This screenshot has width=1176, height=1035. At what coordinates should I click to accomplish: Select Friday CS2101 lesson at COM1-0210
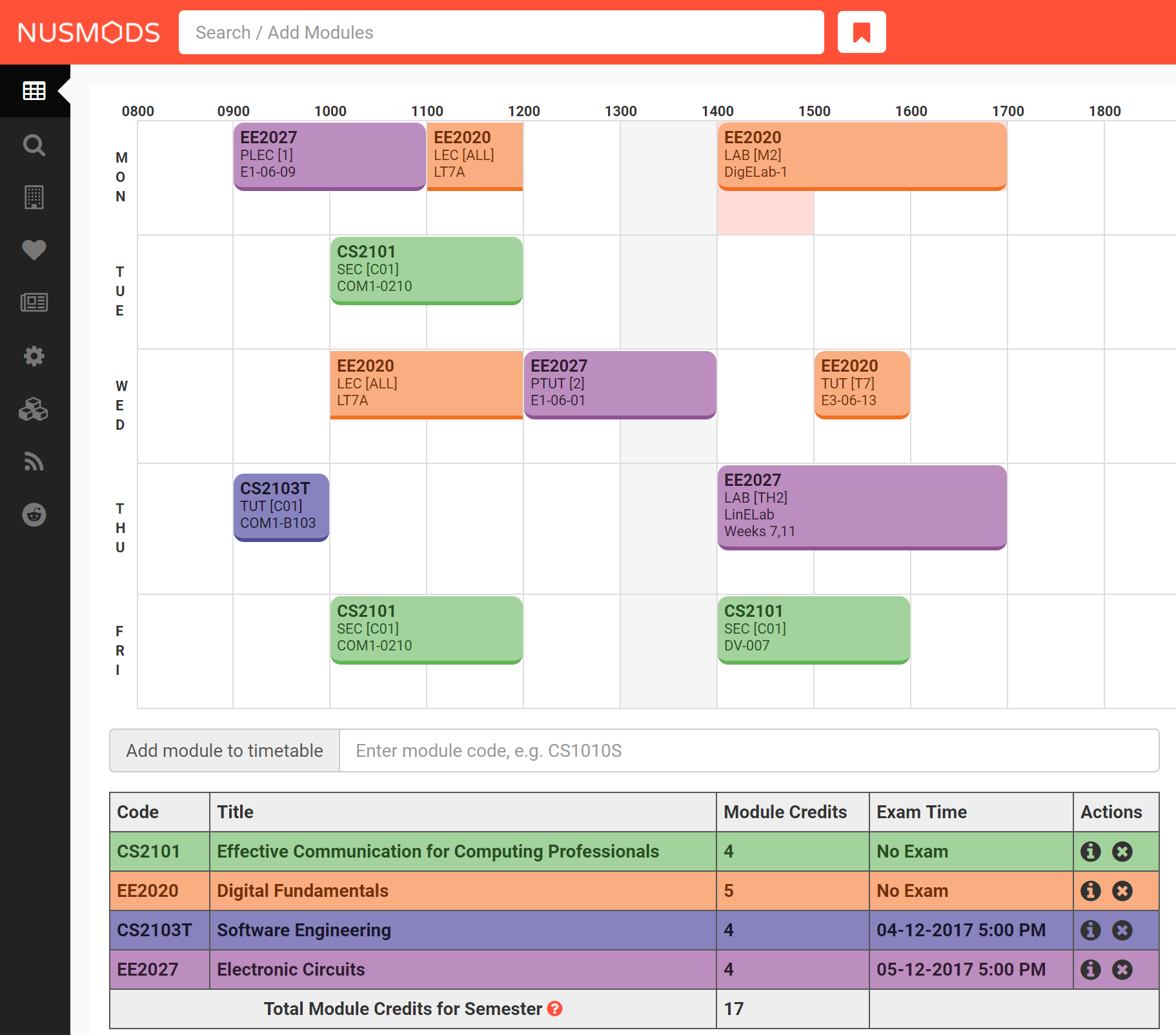tap(426, 630)
